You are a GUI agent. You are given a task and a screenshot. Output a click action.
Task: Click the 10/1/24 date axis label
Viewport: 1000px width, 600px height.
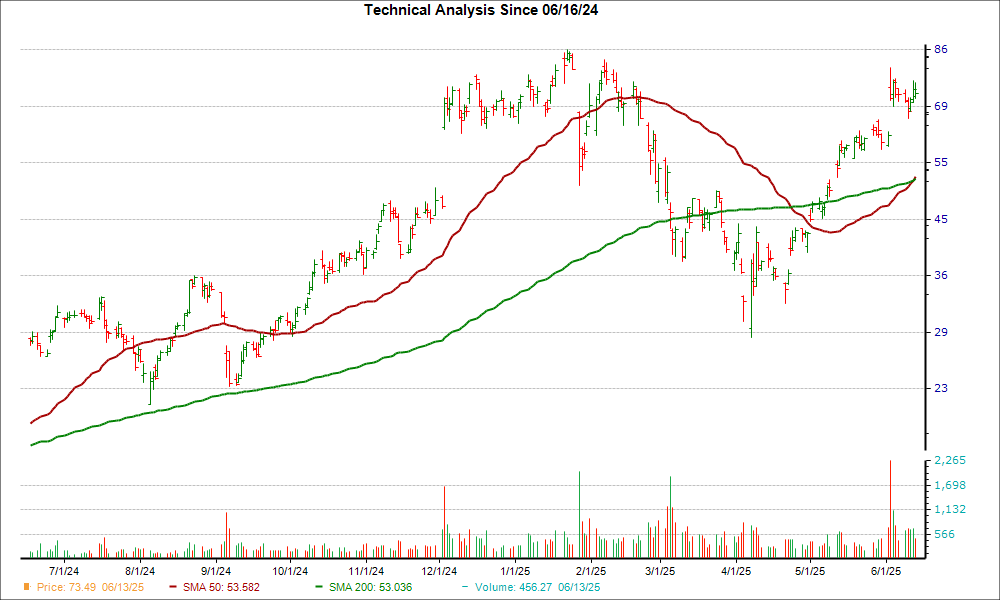pos(290,571)
